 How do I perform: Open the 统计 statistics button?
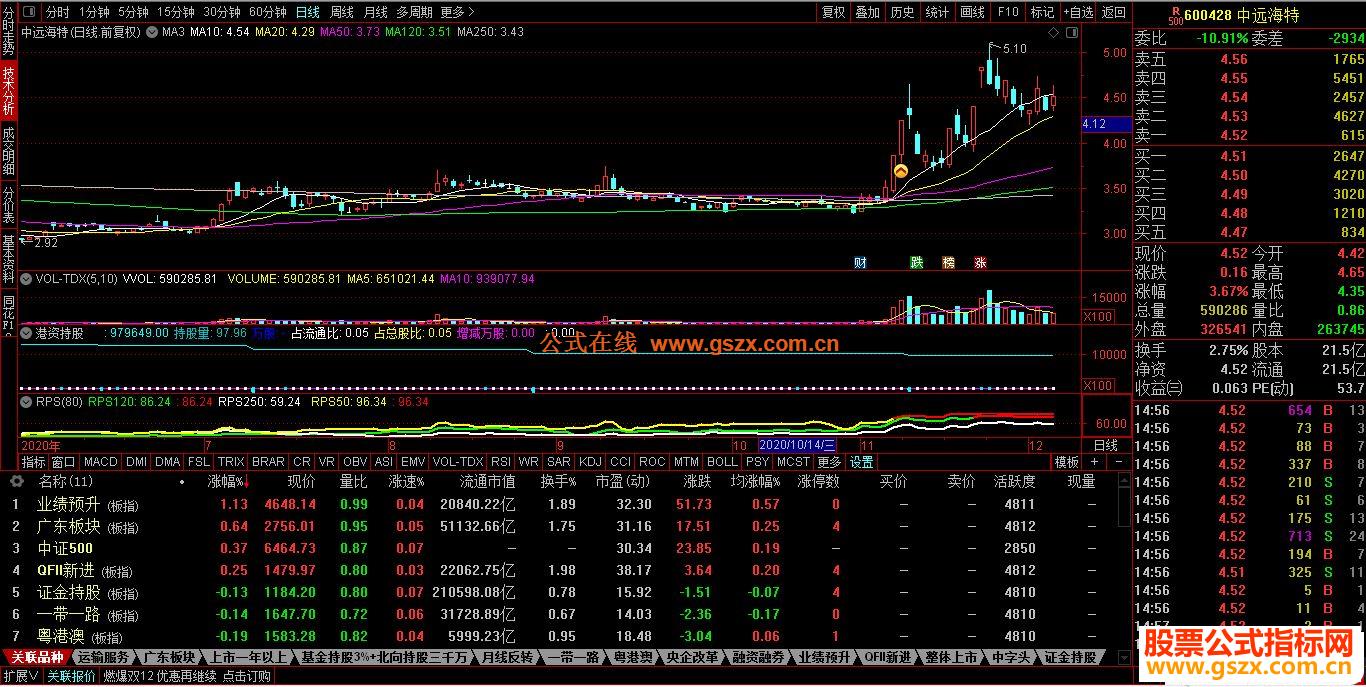(937, 12)
